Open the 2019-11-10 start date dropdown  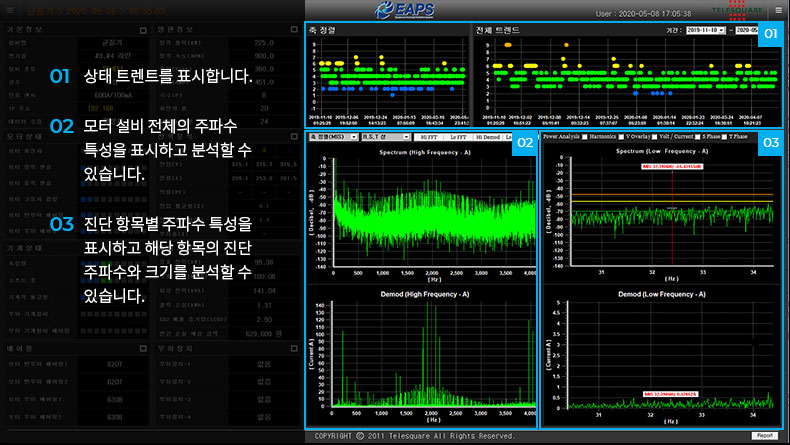pyautogui.click(x=705, y=30)
